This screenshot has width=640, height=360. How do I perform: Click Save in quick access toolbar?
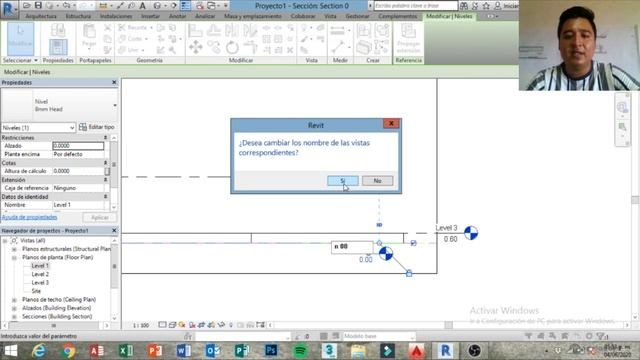coord(38,5)
